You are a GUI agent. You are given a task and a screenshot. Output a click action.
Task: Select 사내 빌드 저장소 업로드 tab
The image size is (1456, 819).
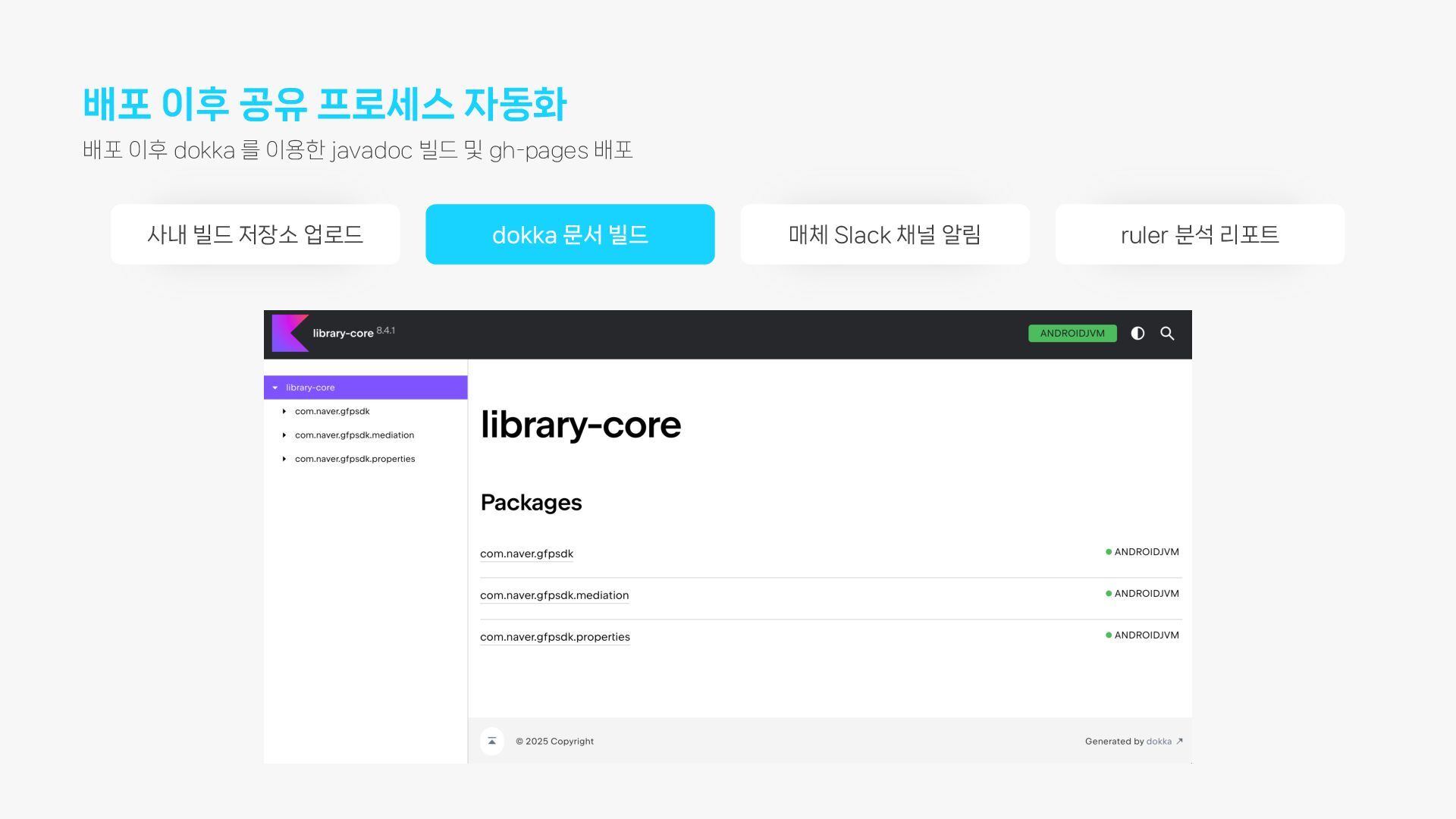[x=255, y=234]
